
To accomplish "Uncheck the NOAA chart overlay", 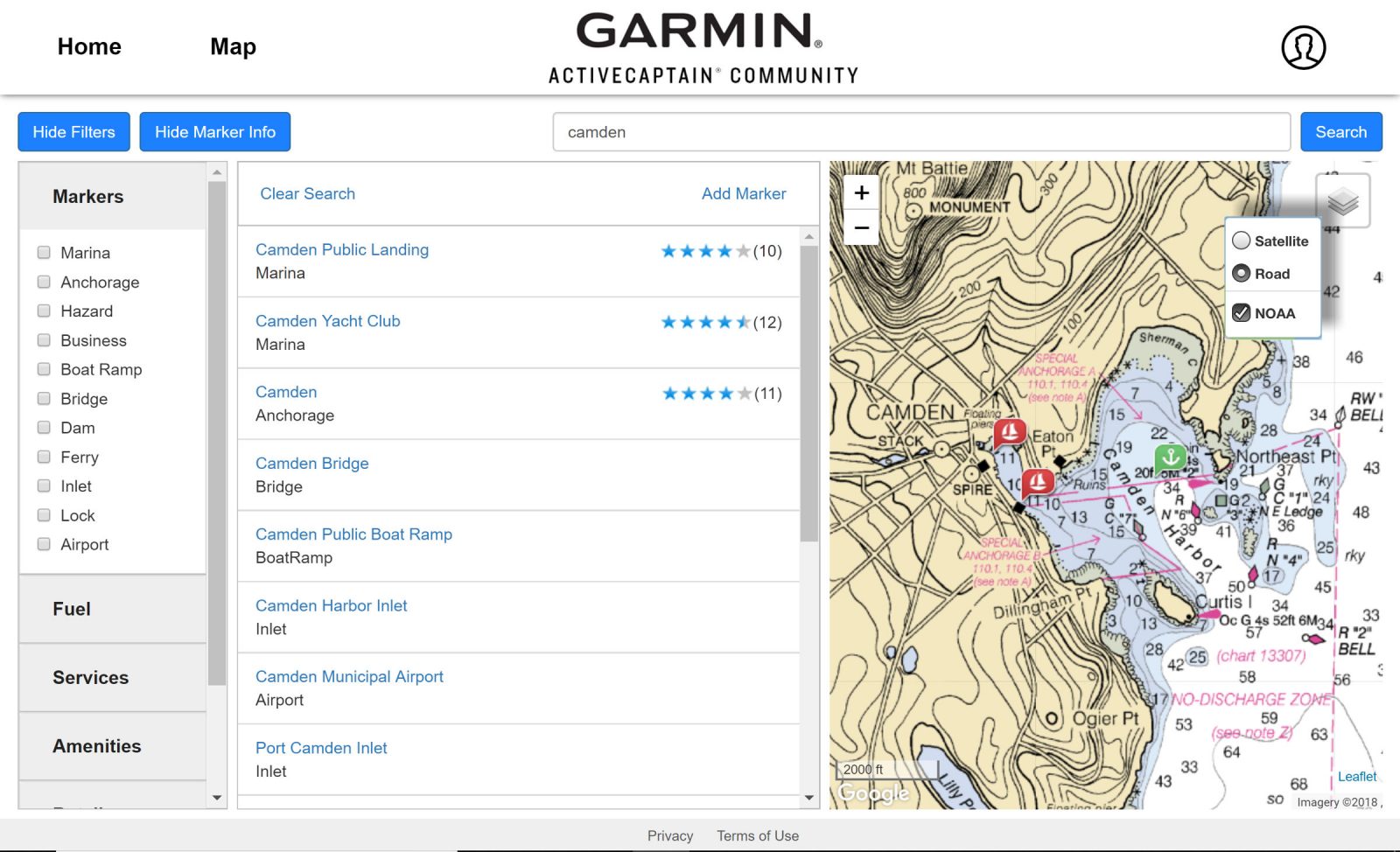I will coord(1243,312).
